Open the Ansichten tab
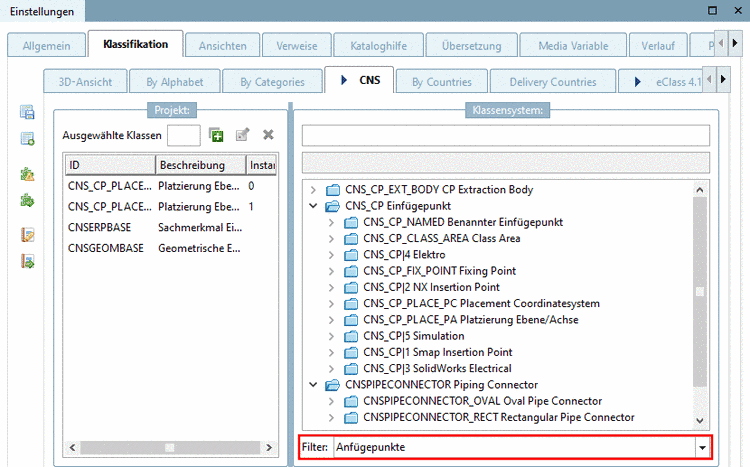Screen dimensions: 750x467 click(x=222, y=46)
